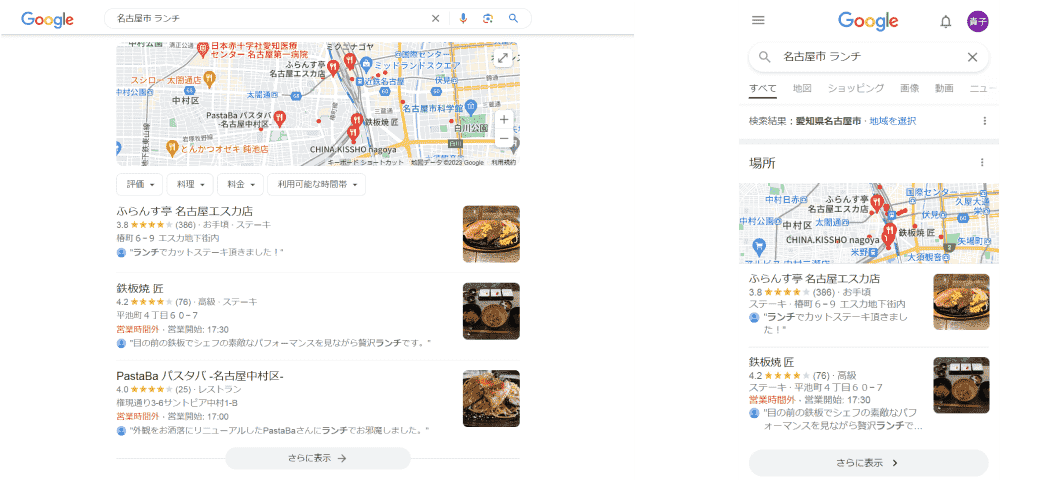Select 地図 tab
1050x480 pixels.
pyautogui.click(x=802, y=88)
